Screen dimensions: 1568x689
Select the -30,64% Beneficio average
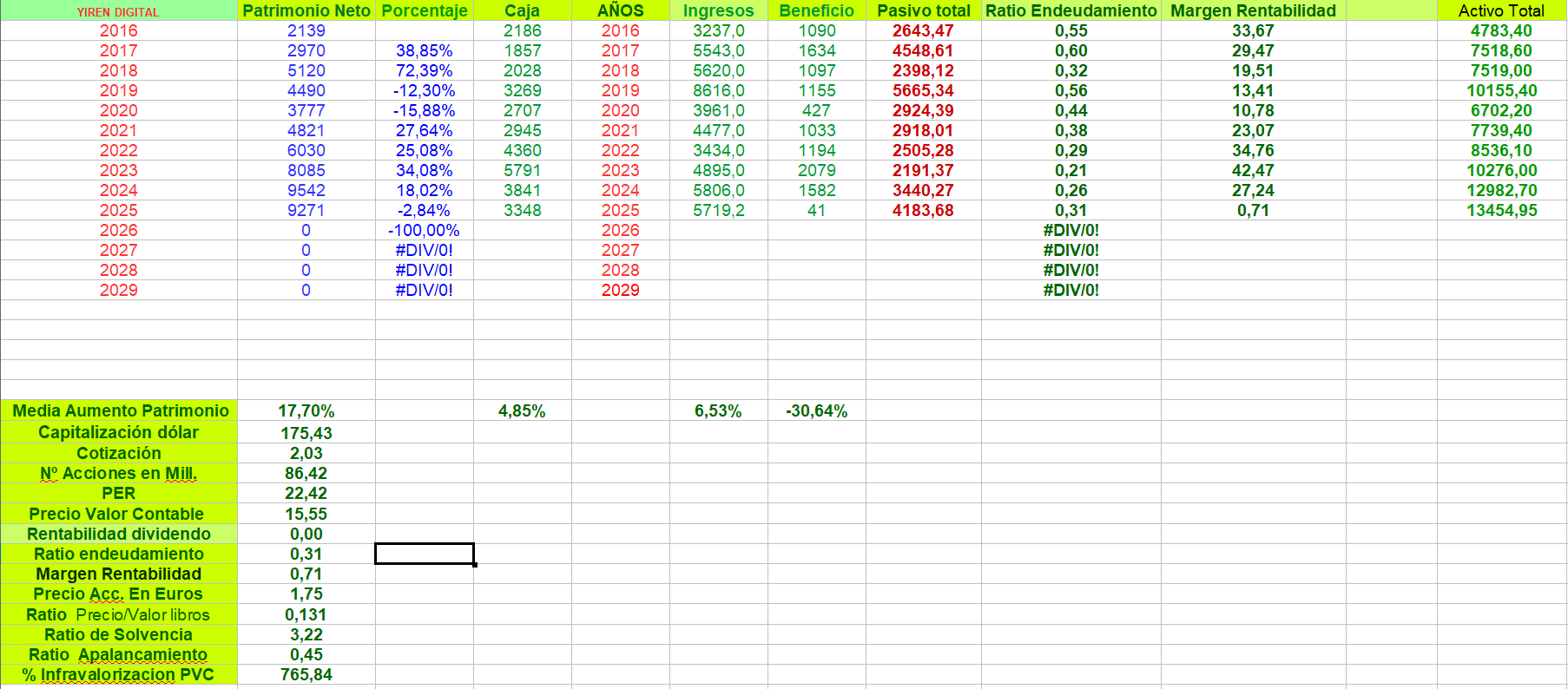pos(817,411)
